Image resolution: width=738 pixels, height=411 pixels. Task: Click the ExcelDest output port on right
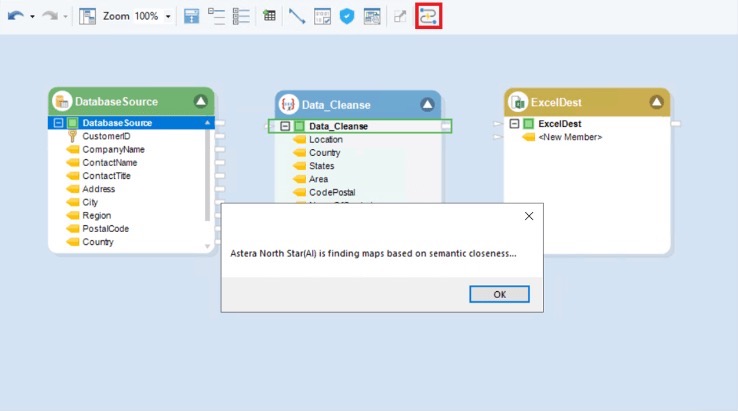tap(675, 124)
